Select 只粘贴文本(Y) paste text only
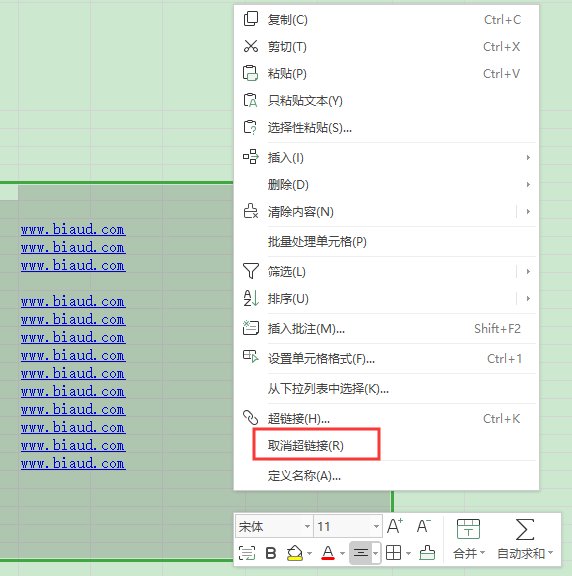The image size is (572, 576). [386, 100]
